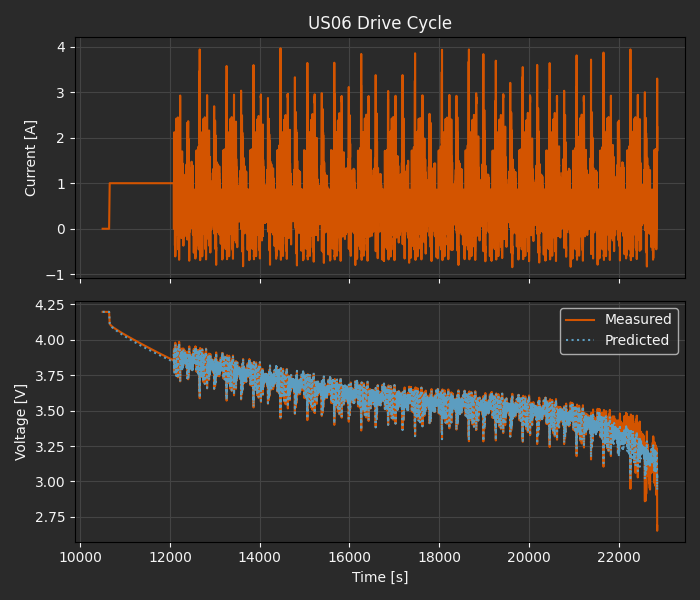700x600 pixels.
Task: Select the 'Predicted' legend text
Action: (637, 340)
